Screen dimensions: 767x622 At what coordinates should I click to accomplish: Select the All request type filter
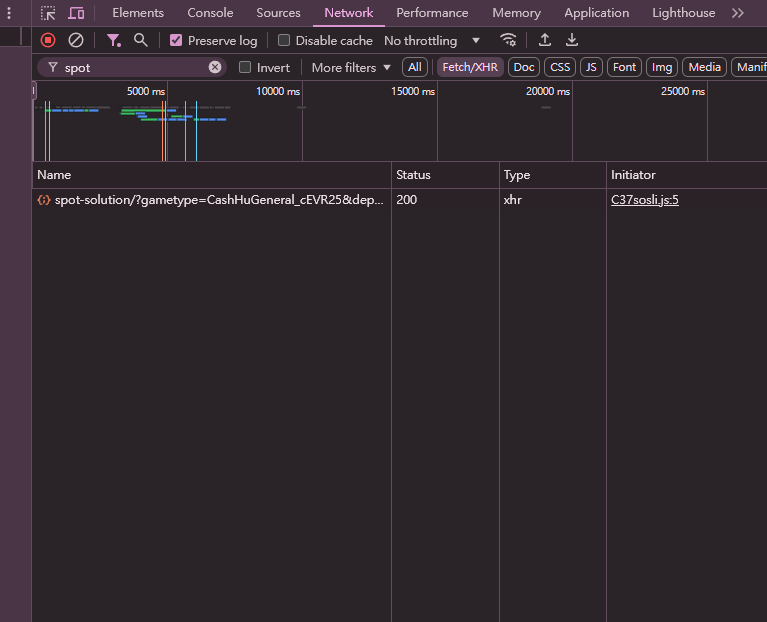pos(415,67)
